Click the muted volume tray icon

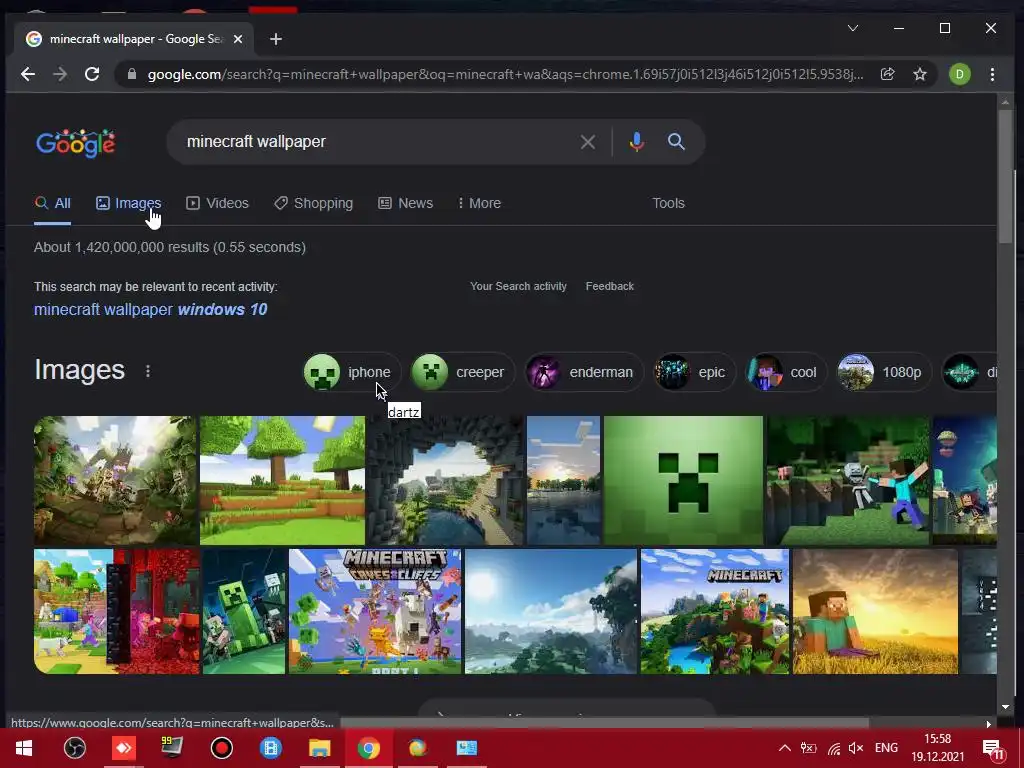click(856, 748)
